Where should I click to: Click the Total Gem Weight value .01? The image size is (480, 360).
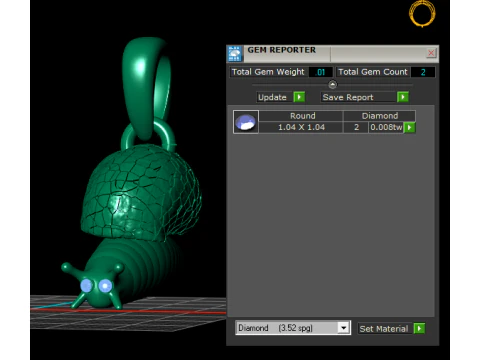[321, 72]
